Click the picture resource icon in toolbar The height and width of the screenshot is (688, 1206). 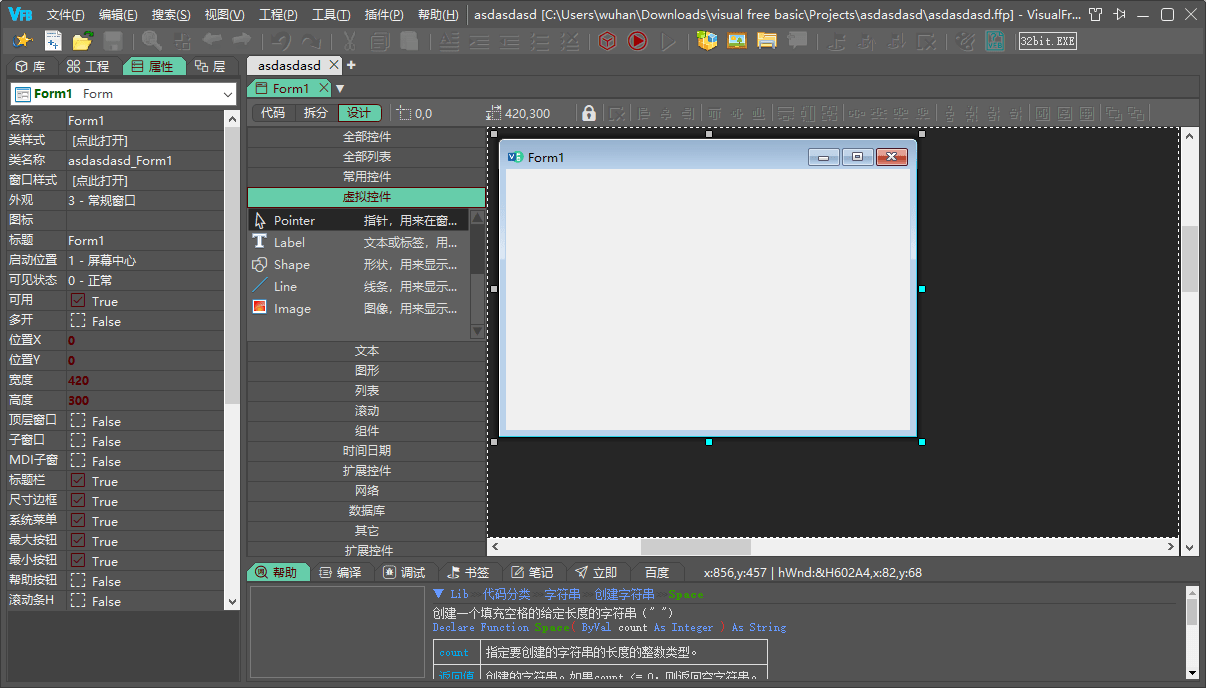[737, 41]
